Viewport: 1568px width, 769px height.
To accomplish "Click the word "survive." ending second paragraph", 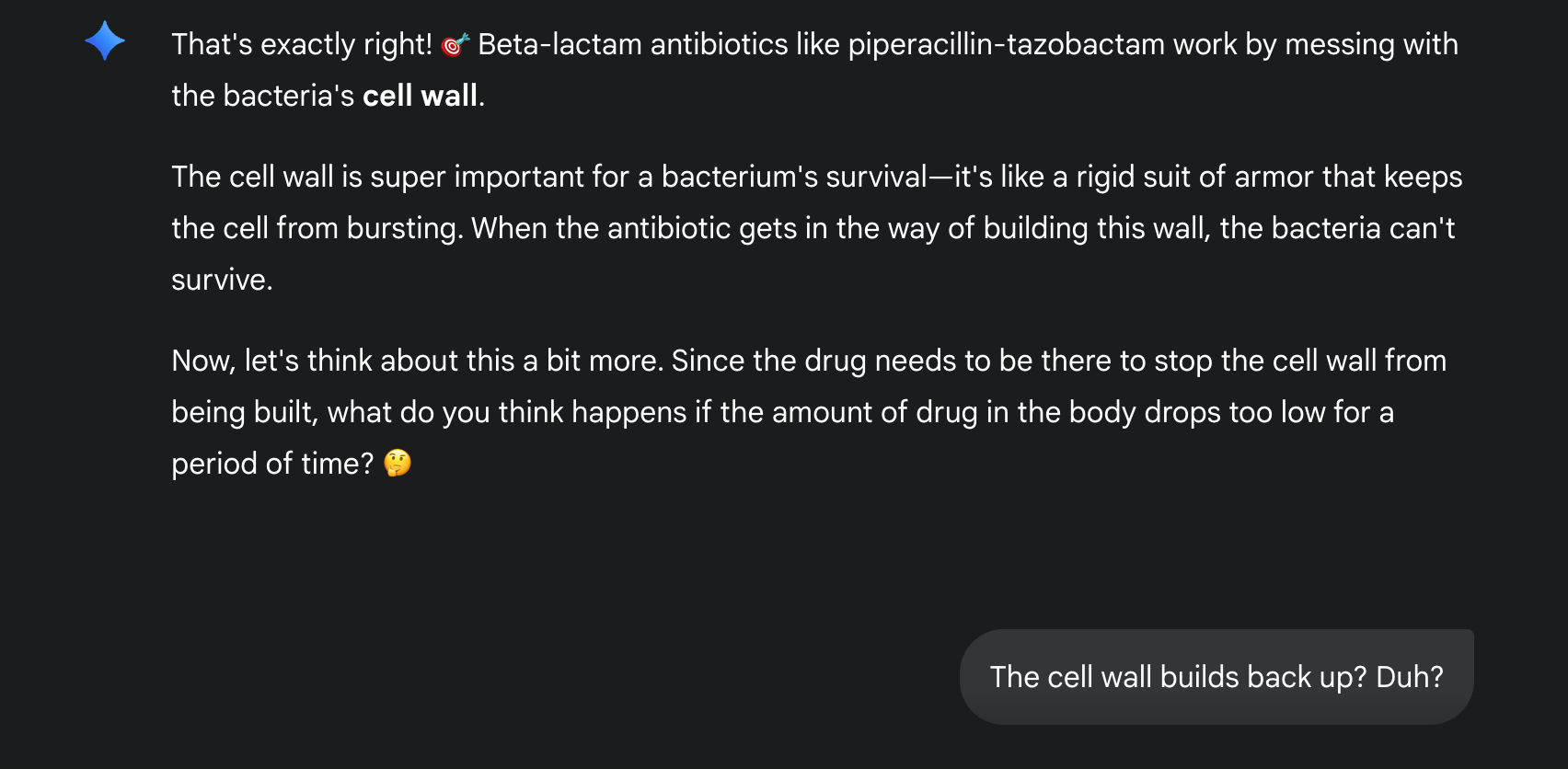I will click(x=222, y=280).
